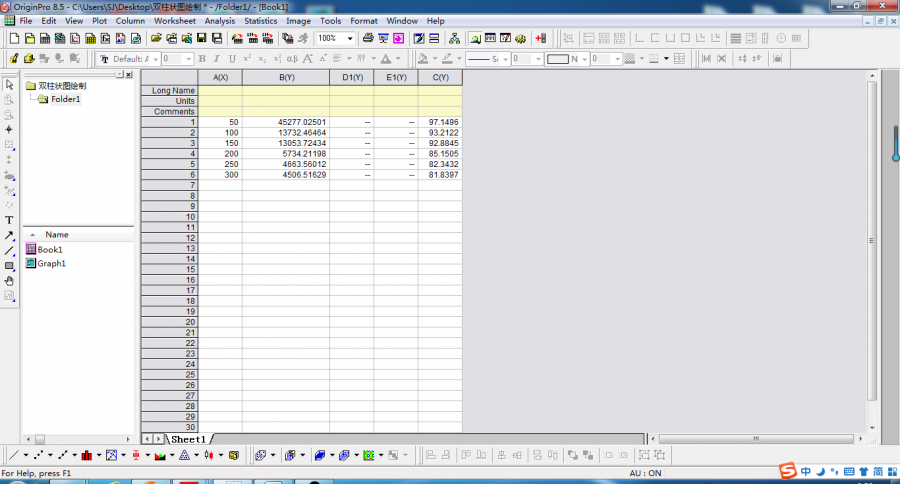Screen dimensions: 900x484
Task: Toggle Underline text formatting
Action: (x=232, y=59)
